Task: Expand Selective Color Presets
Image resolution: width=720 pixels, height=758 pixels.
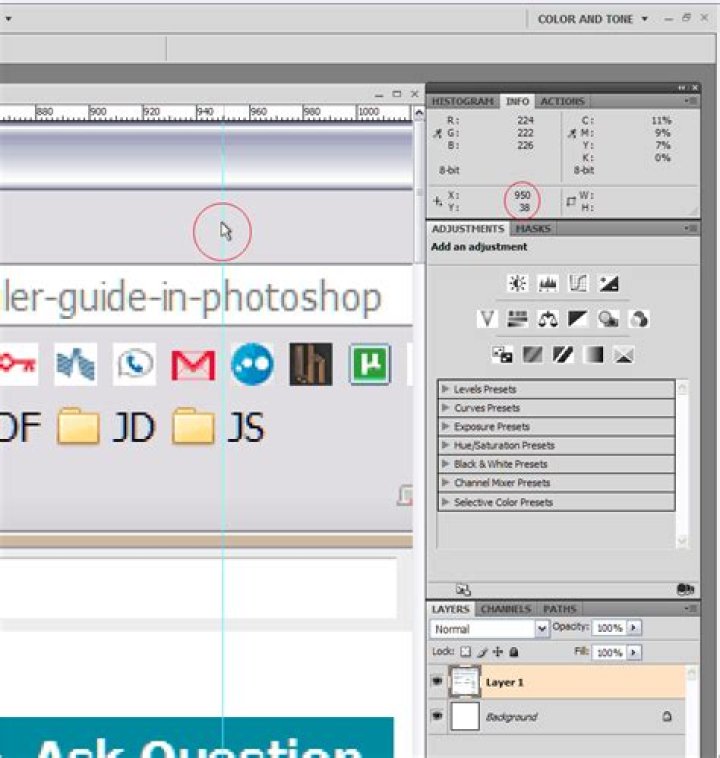Action: click(x=445, y=502)
